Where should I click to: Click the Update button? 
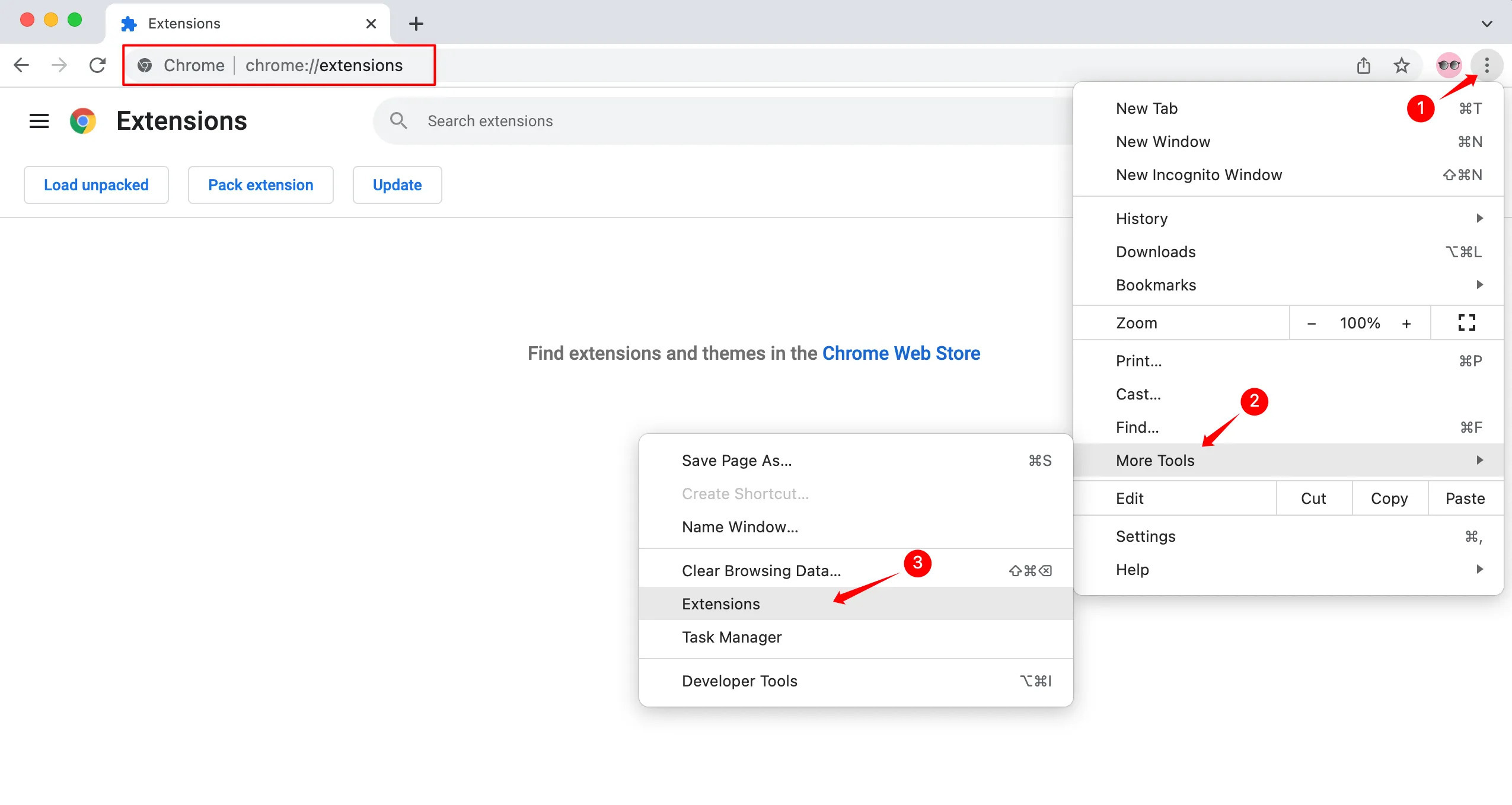coord(397,184)
